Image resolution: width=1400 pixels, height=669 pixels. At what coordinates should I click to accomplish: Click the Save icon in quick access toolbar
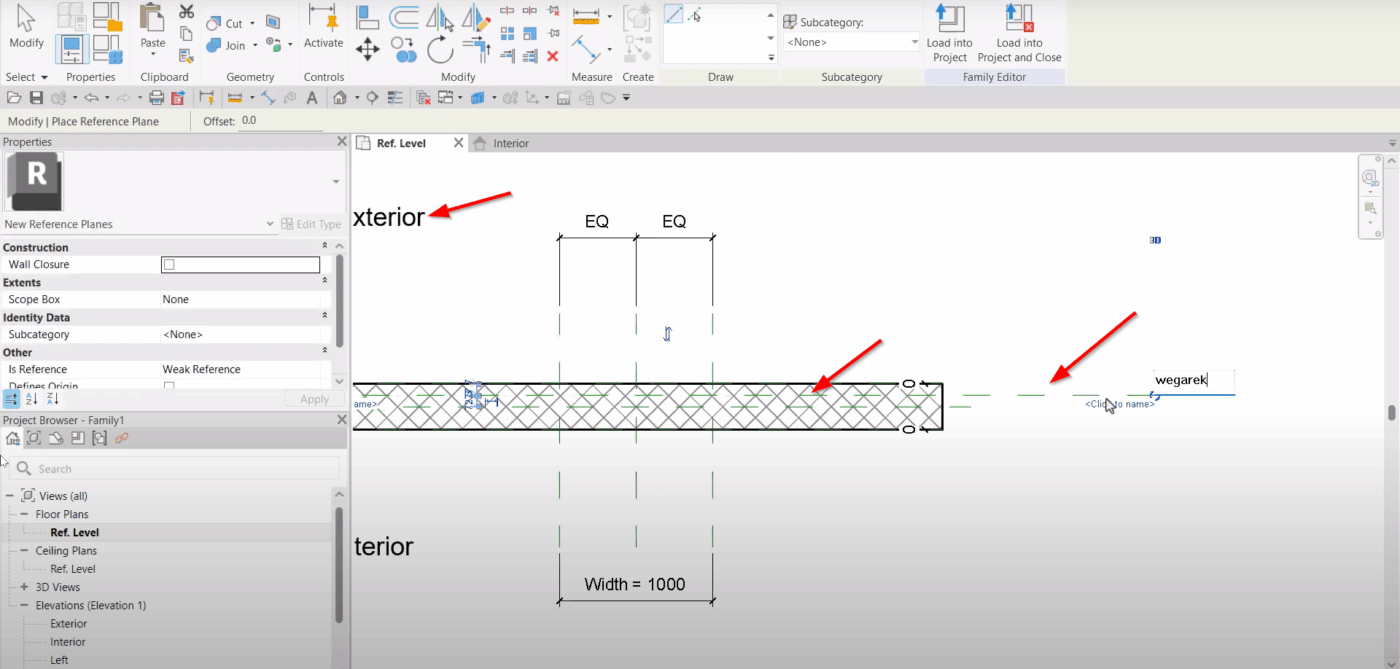click(36, 98)
